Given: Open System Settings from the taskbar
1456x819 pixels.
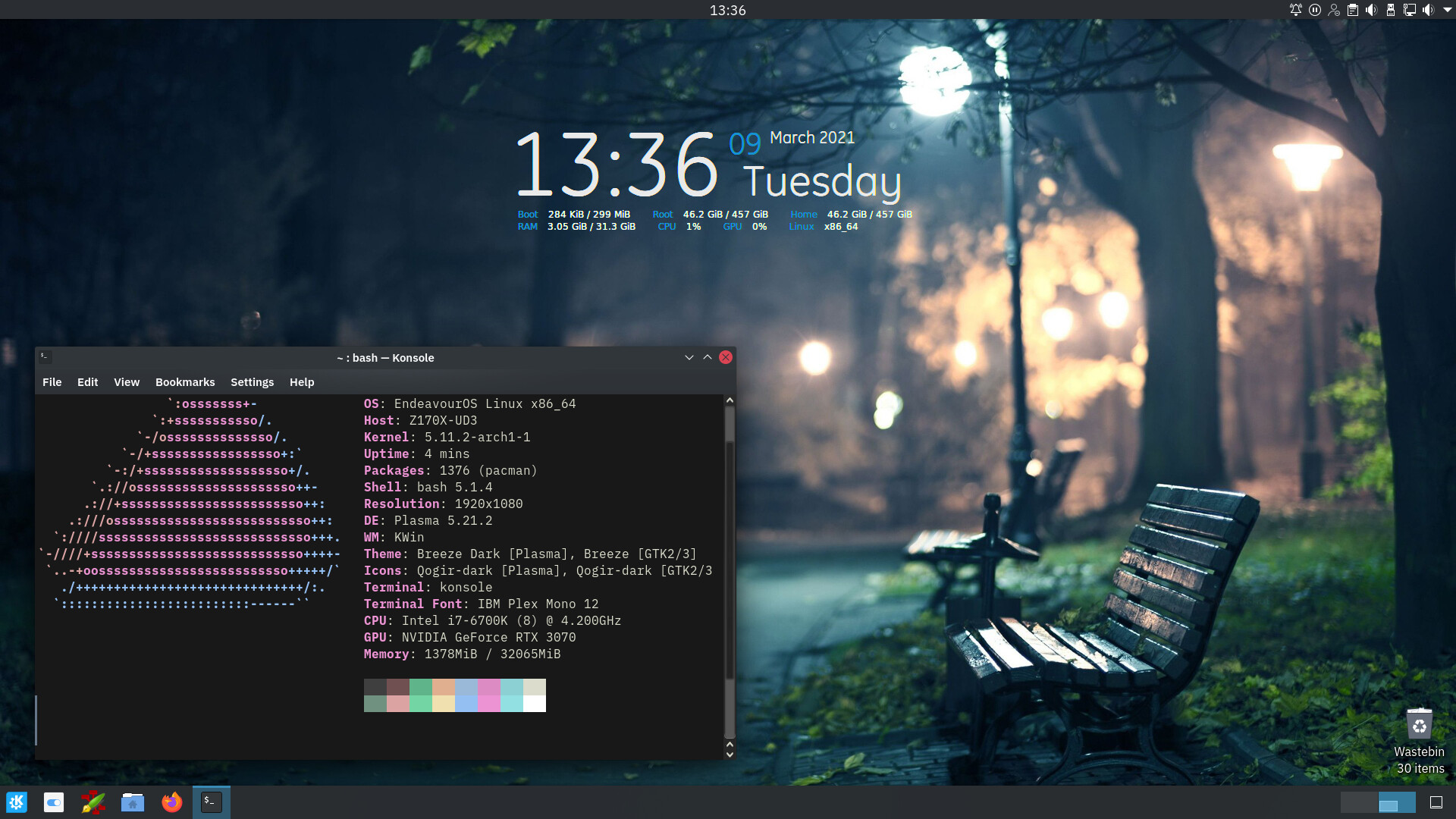Looking at the screenshot, I should click(54, 802).
